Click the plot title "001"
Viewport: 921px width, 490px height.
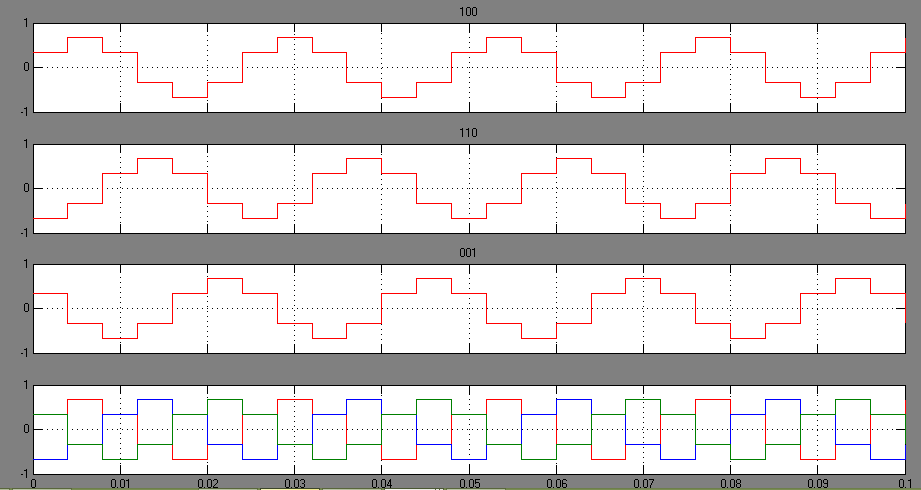[x=468, y=253]
